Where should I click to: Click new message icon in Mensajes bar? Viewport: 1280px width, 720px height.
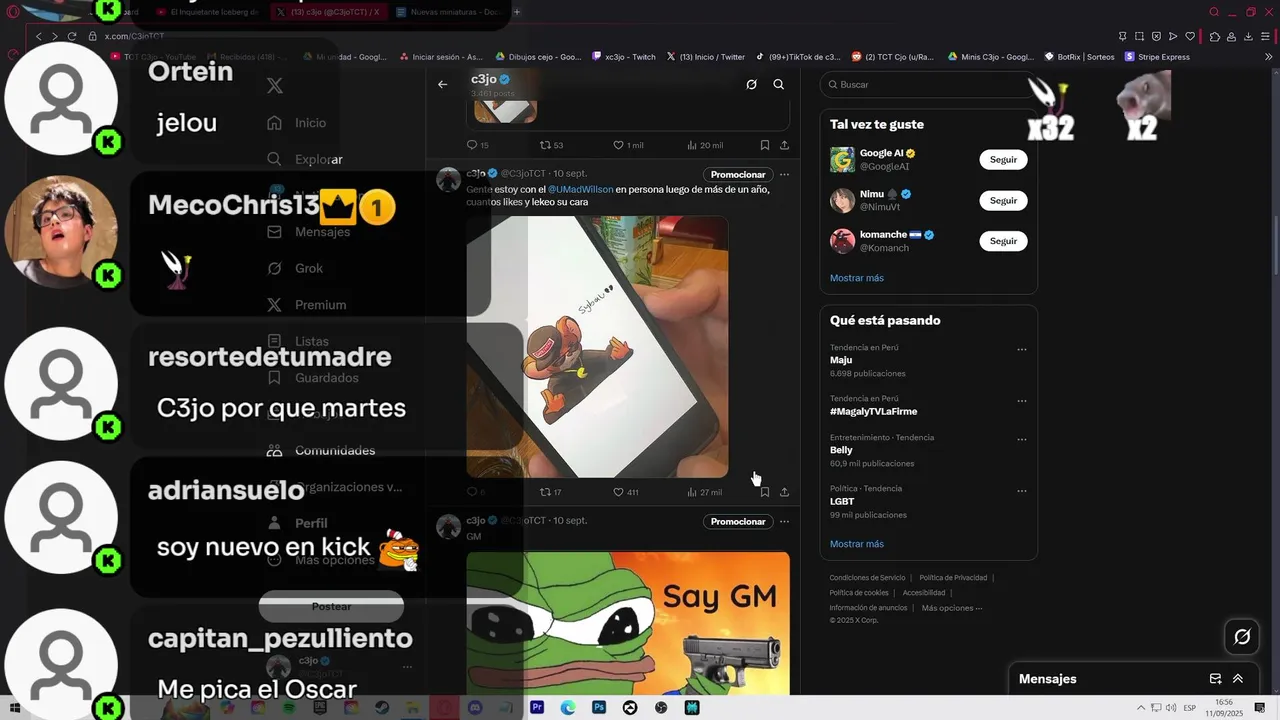[1215, 679]
